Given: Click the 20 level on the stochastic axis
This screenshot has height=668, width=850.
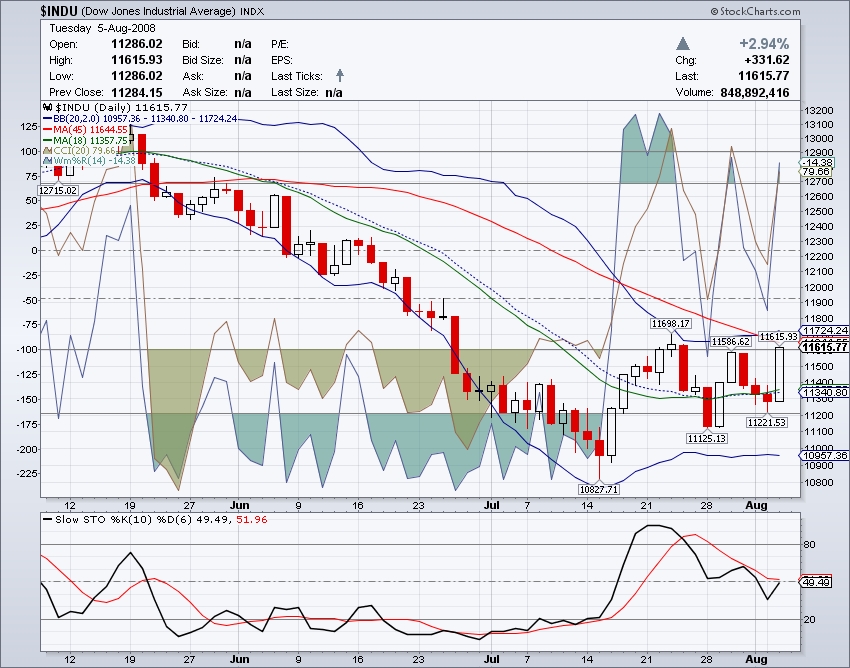Looking at the screenshot, I should (x=809, y=619).
